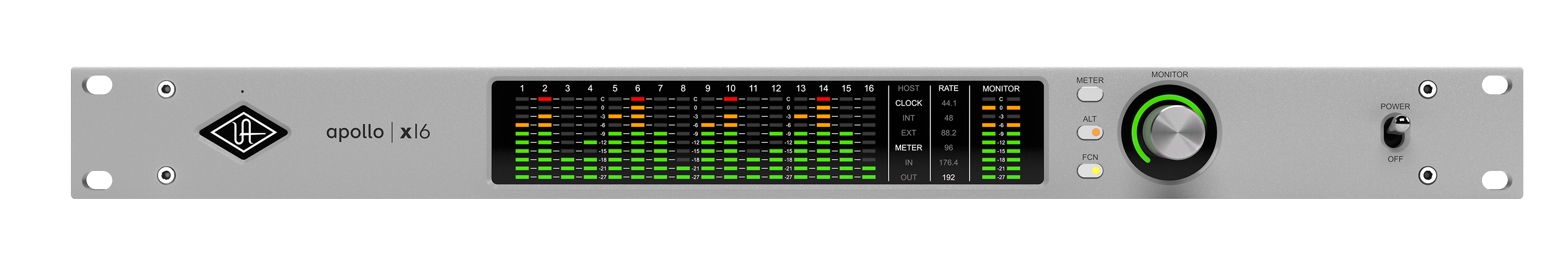Click the OUT meter indicator
The image size is (1568, 256).
[908, 178]
